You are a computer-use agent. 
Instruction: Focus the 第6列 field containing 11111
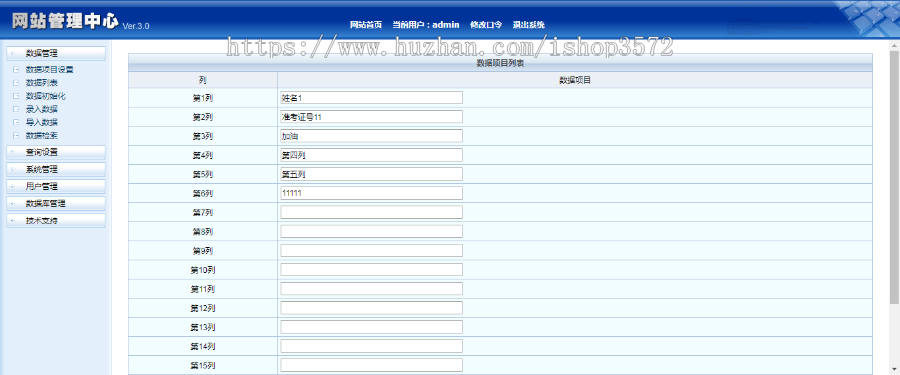(371, 193)
